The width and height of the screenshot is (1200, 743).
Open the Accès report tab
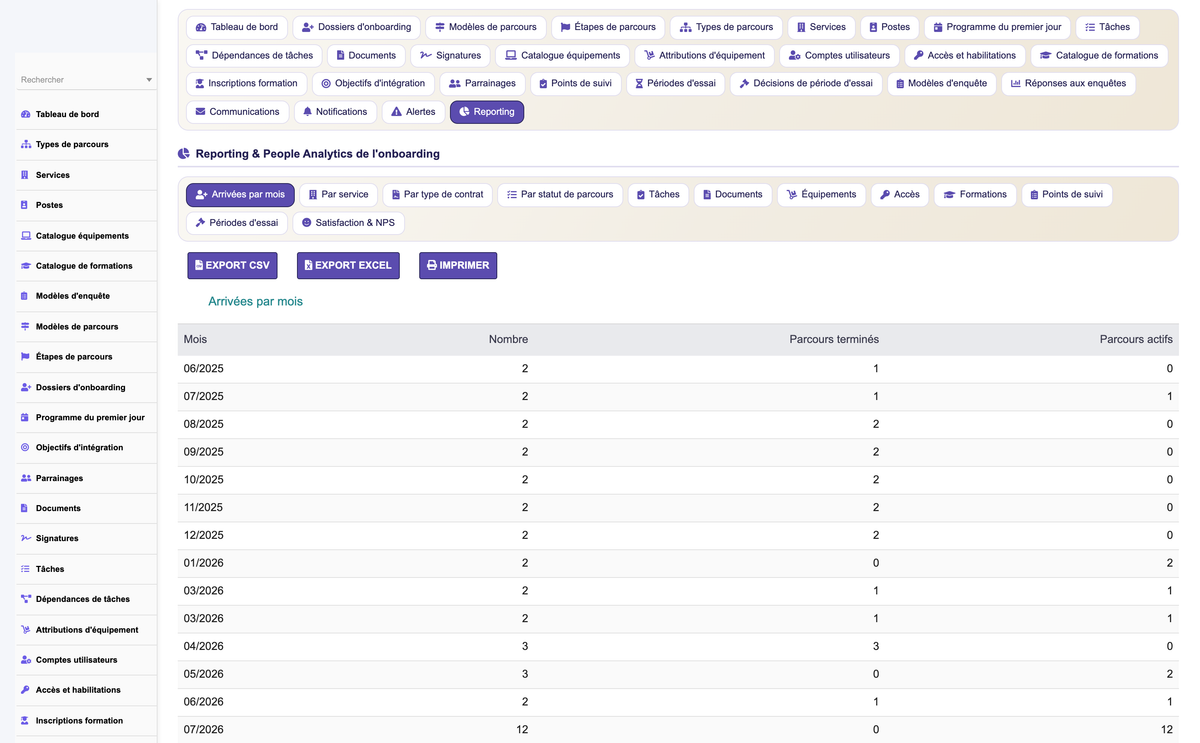(900, 195)
